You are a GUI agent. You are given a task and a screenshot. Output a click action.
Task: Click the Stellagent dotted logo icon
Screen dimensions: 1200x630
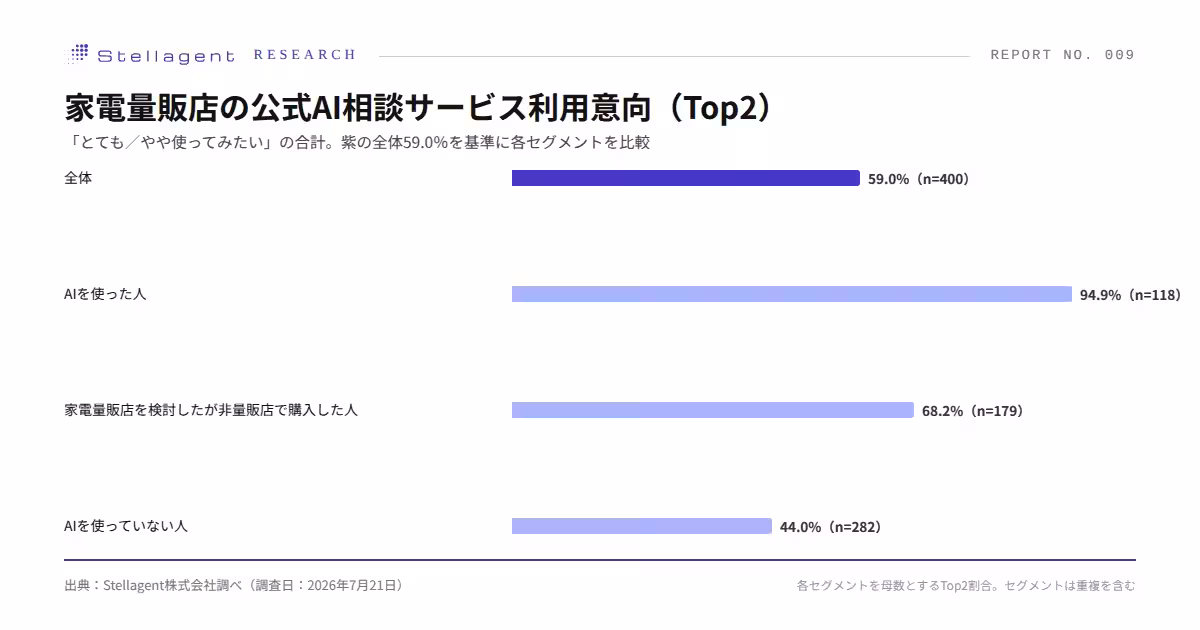[x=77, y=54]
